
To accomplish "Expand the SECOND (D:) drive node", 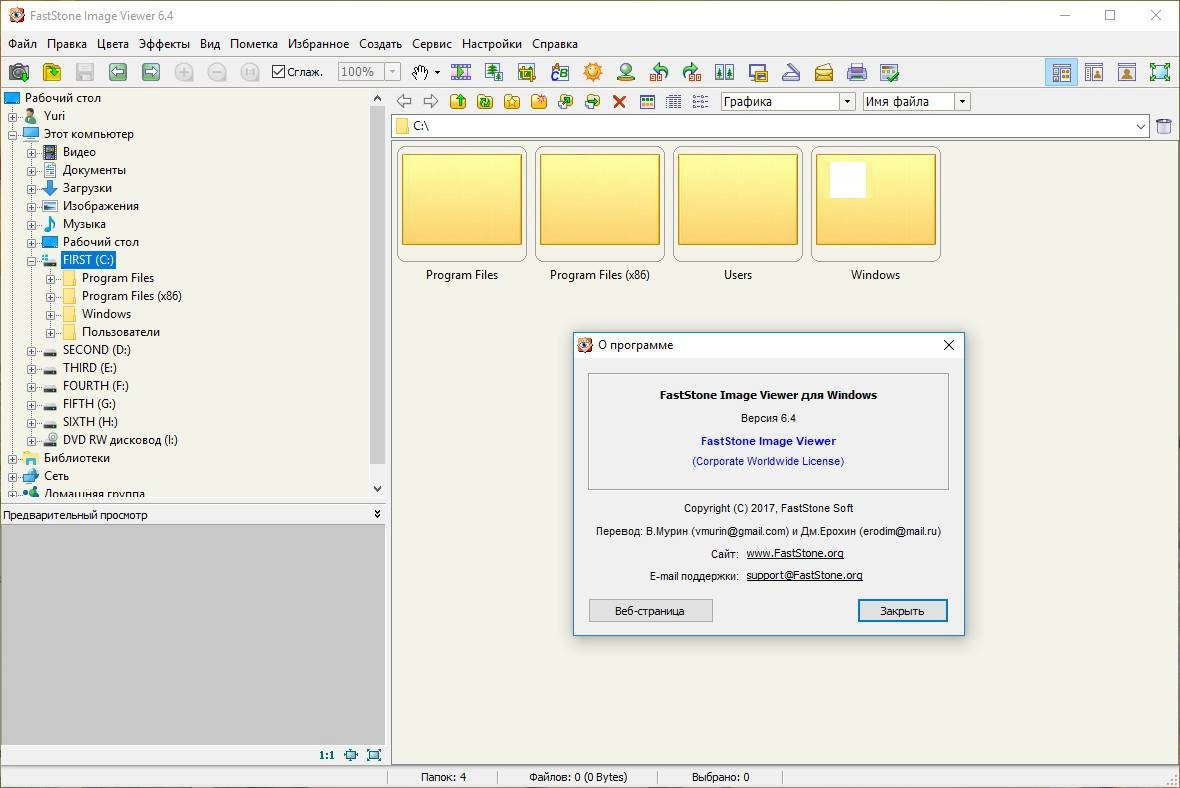I will (x=32, y=351).
